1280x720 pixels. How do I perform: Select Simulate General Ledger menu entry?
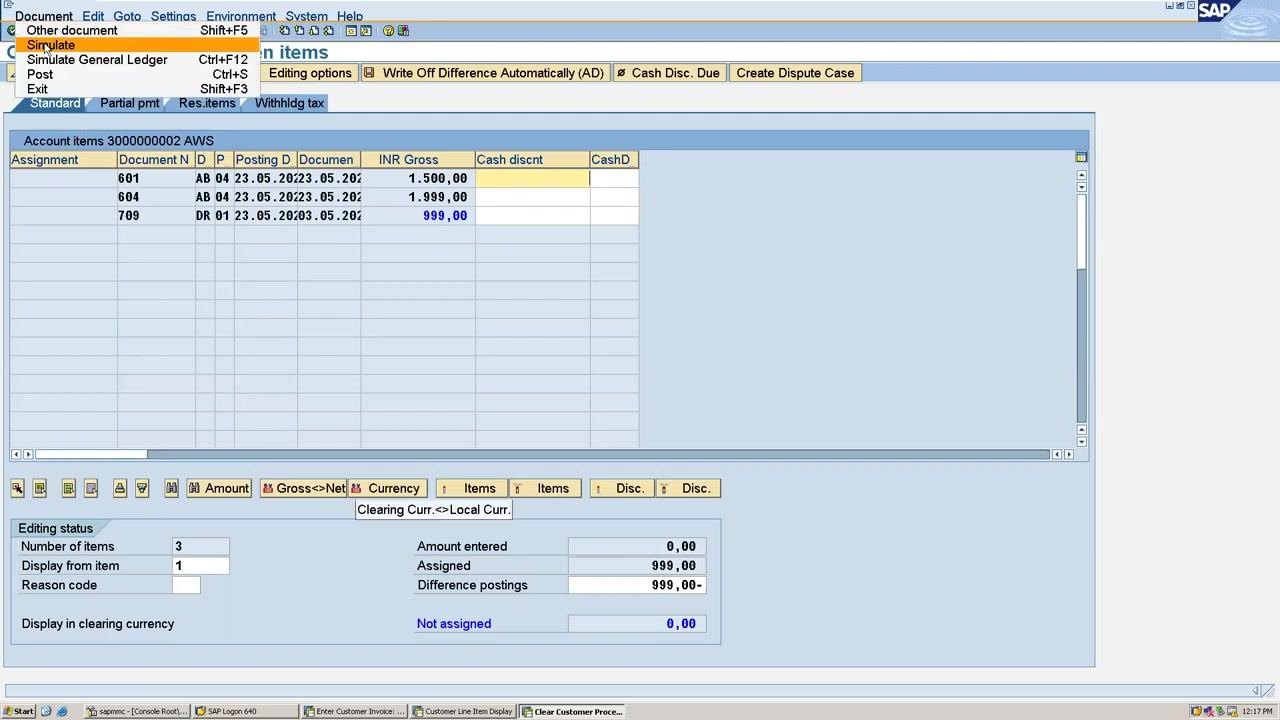(x=137, y=59)
